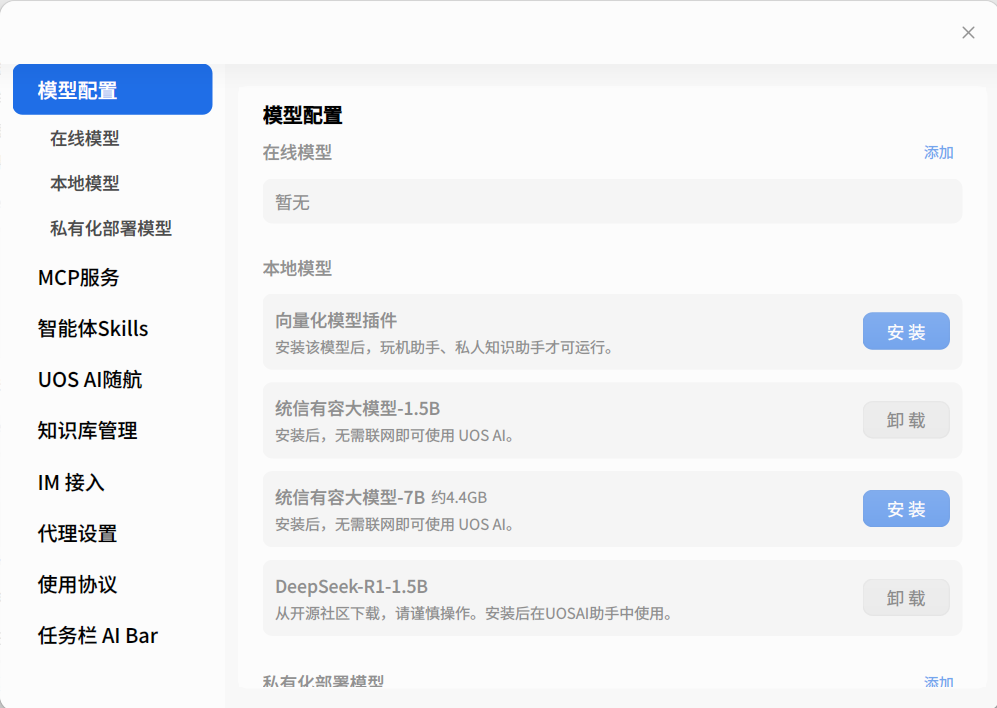The height and width of the screenshot is (708, 997).
Task: View 使用协议 section
Action: tap(77, 584)
